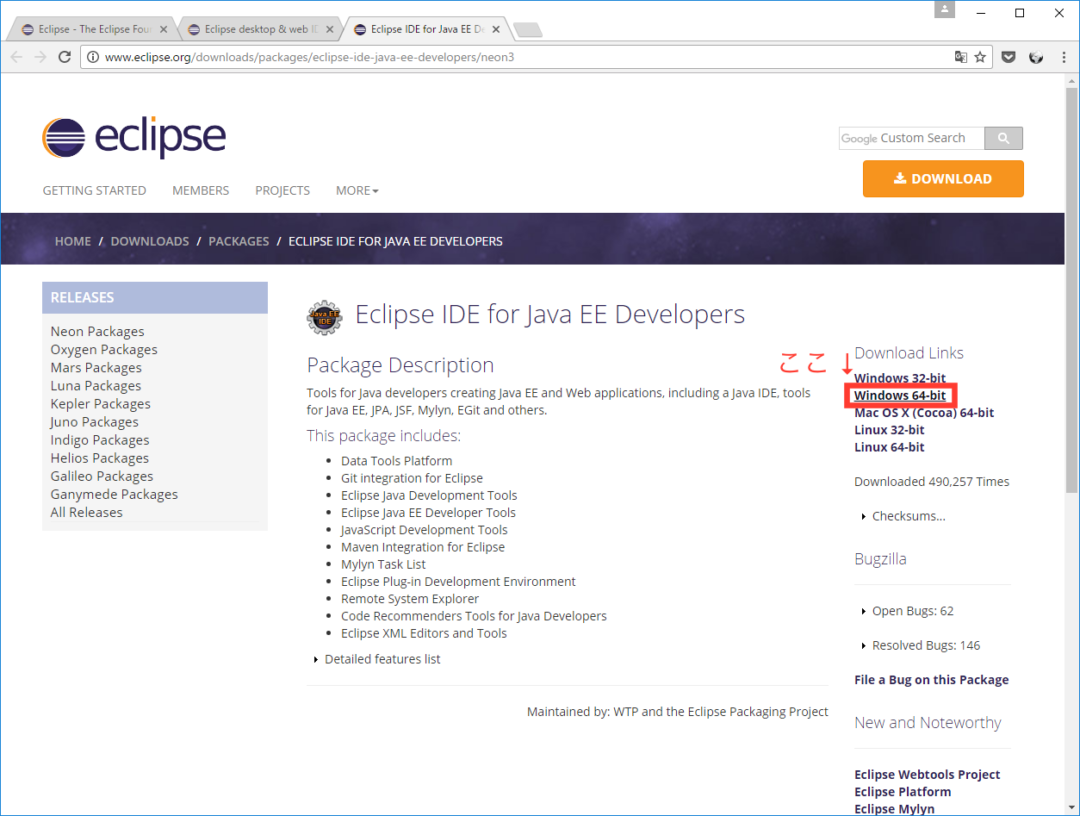Expand the MORE dropdown menu
The height and width of the screenshot is (816, 1080).
click(357, 191)
